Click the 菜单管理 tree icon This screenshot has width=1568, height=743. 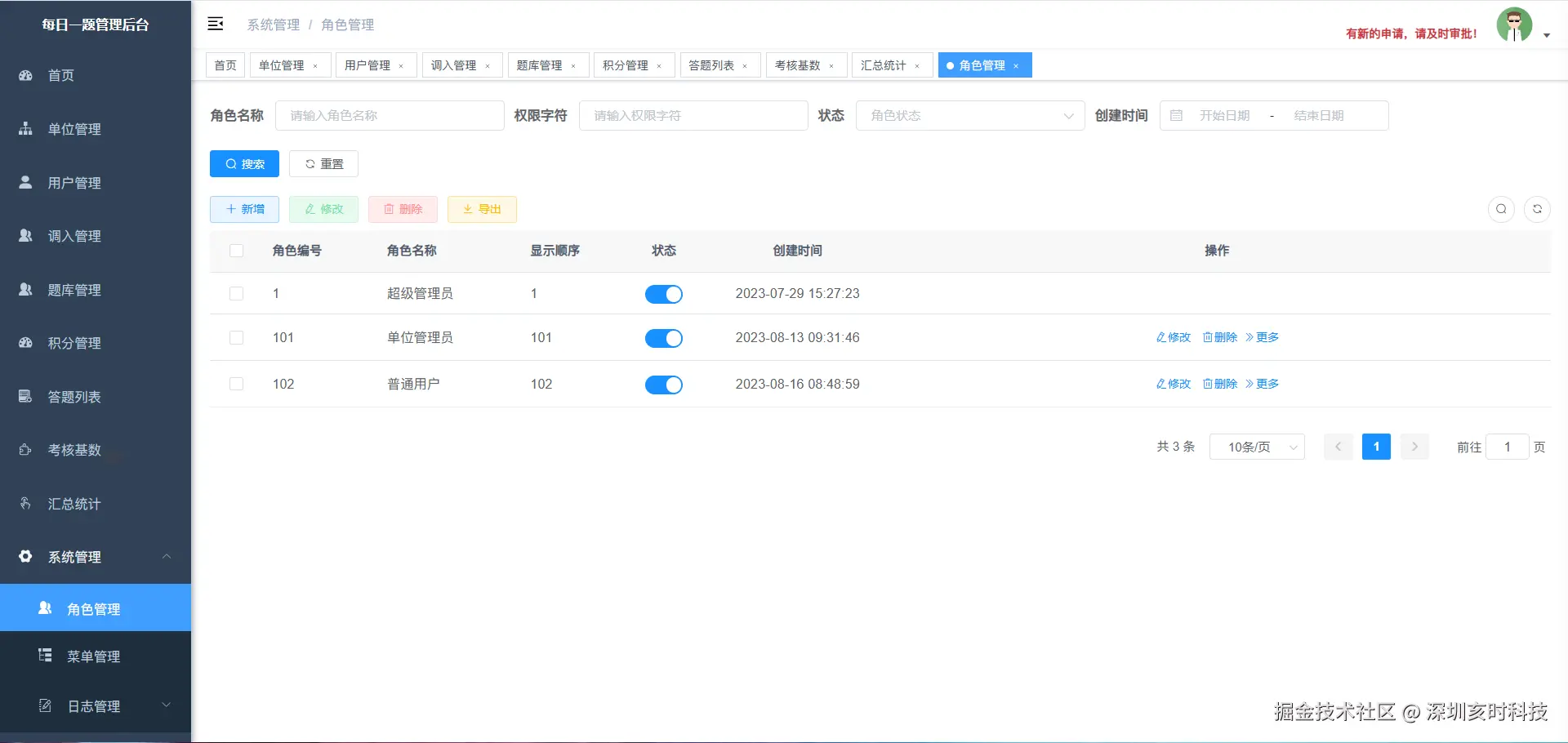click(x=45, y=656)
